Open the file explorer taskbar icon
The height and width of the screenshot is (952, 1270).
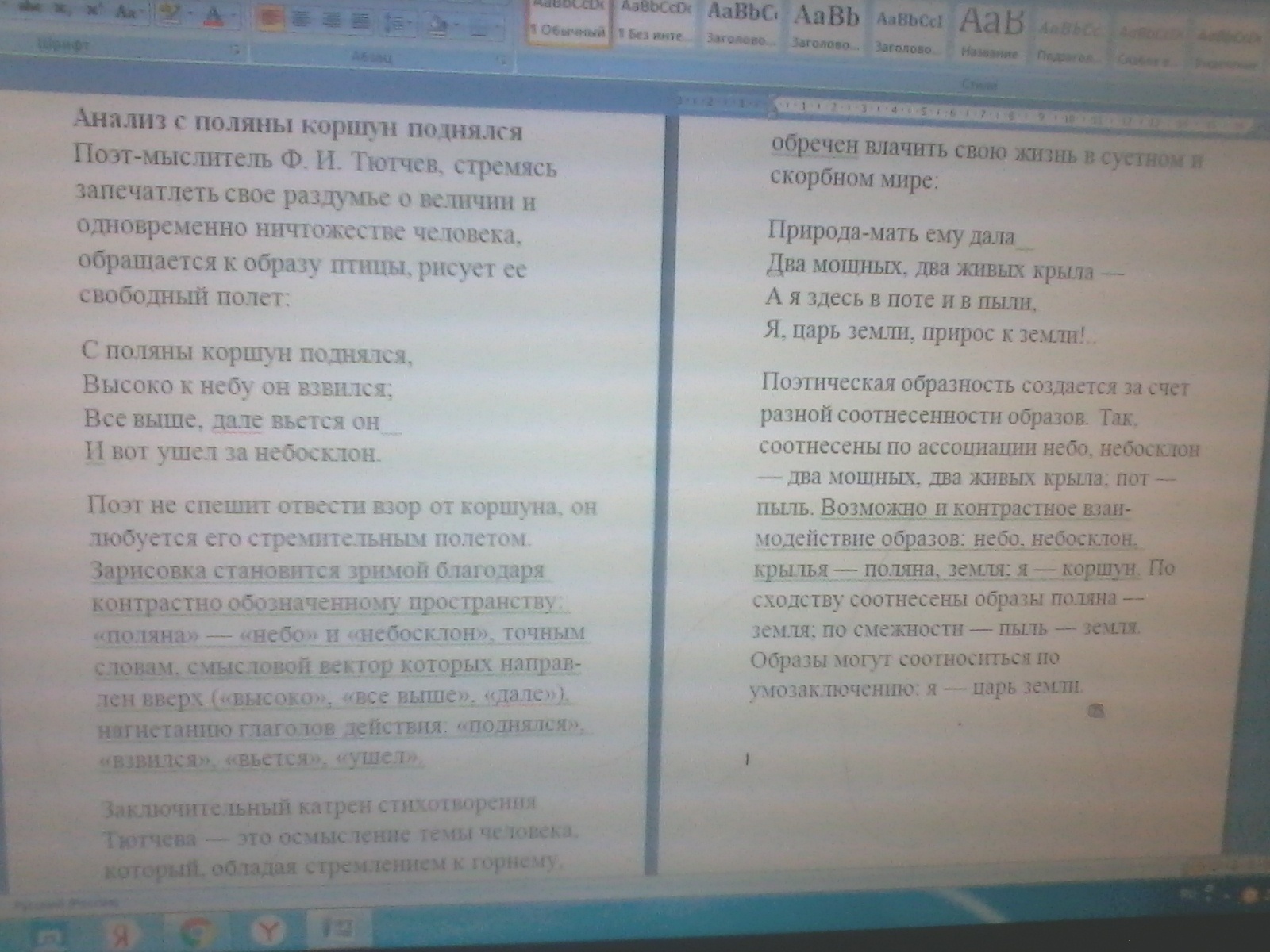click(50, 933)
